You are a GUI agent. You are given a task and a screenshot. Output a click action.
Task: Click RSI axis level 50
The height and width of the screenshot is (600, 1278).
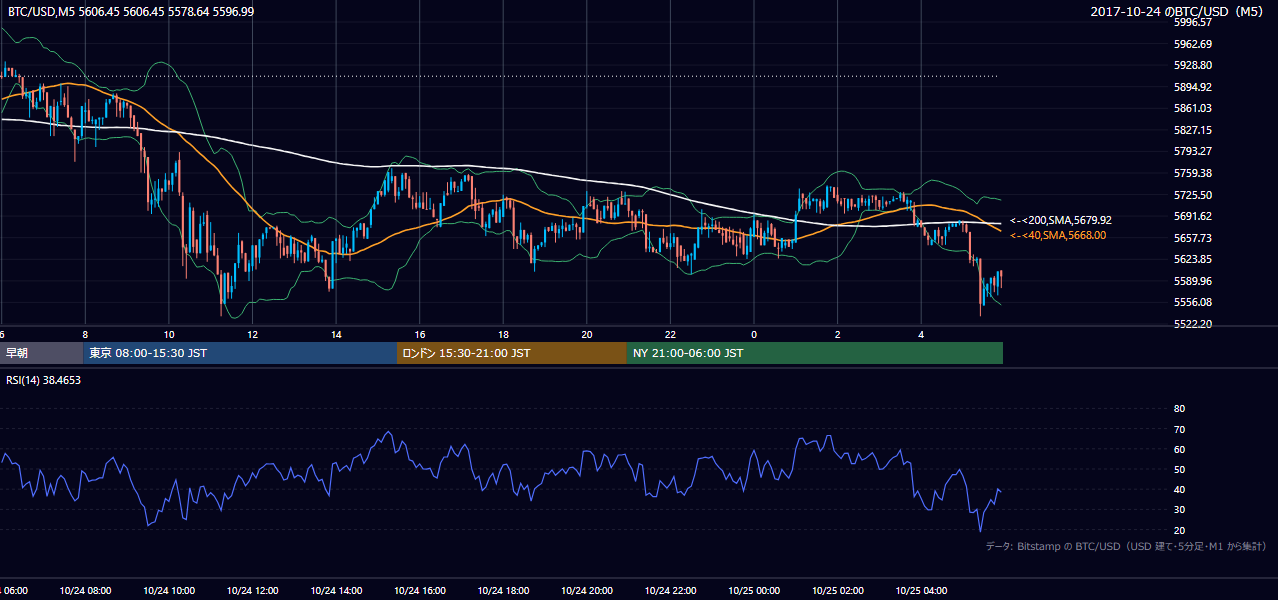[x=1179, y=469]
